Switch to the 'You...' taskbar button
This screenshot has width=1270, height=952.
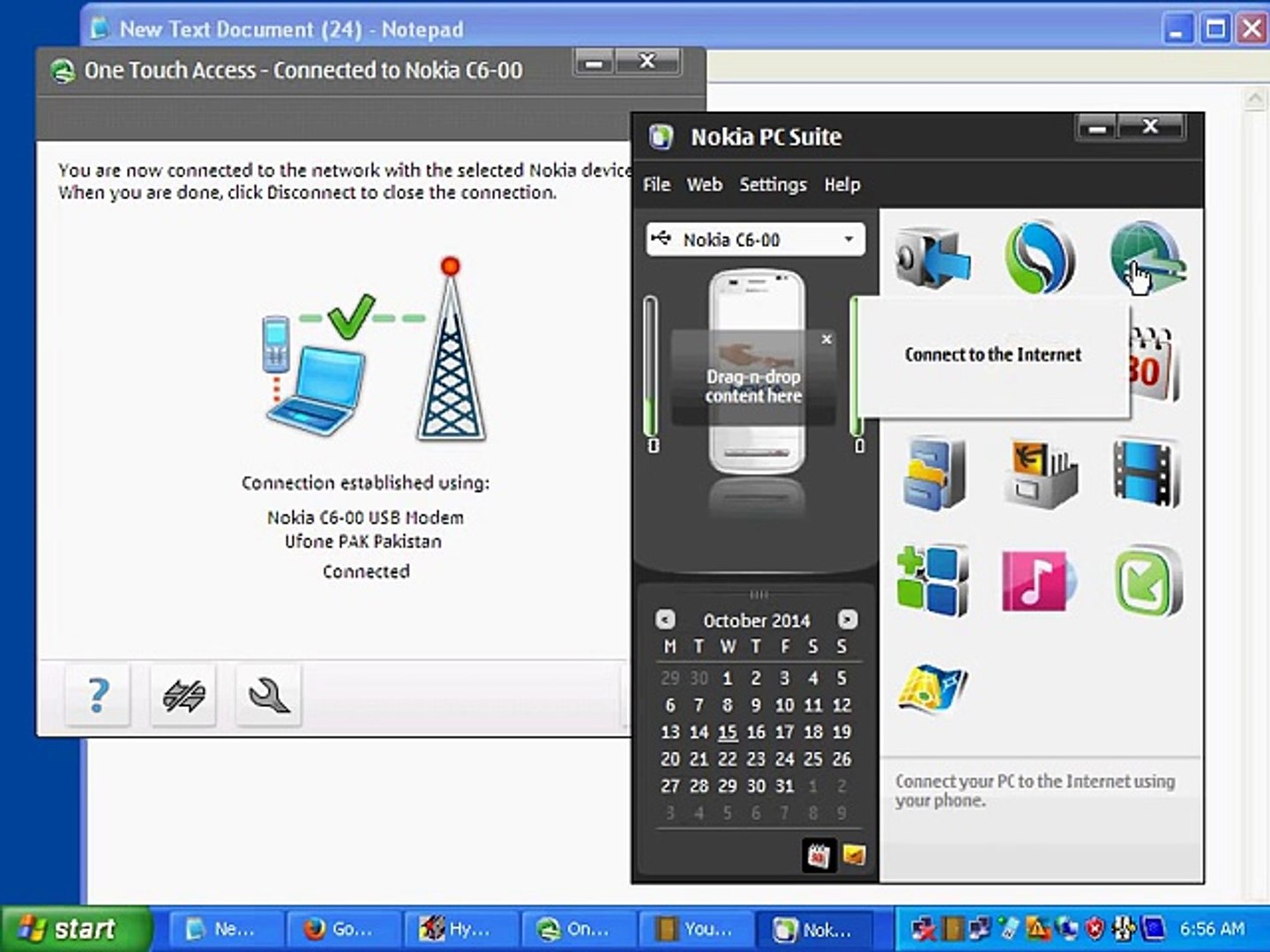pos(697,929)
